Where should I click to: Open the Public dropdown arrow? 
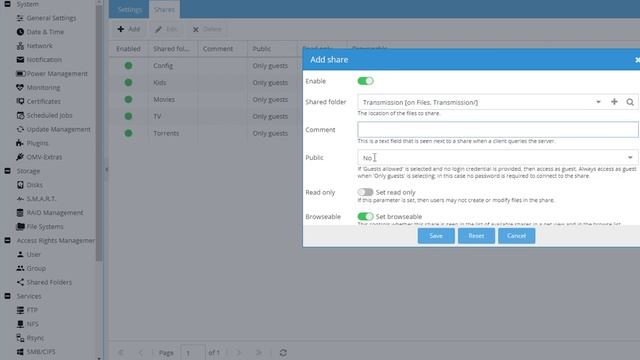click(x=630, y=158)
